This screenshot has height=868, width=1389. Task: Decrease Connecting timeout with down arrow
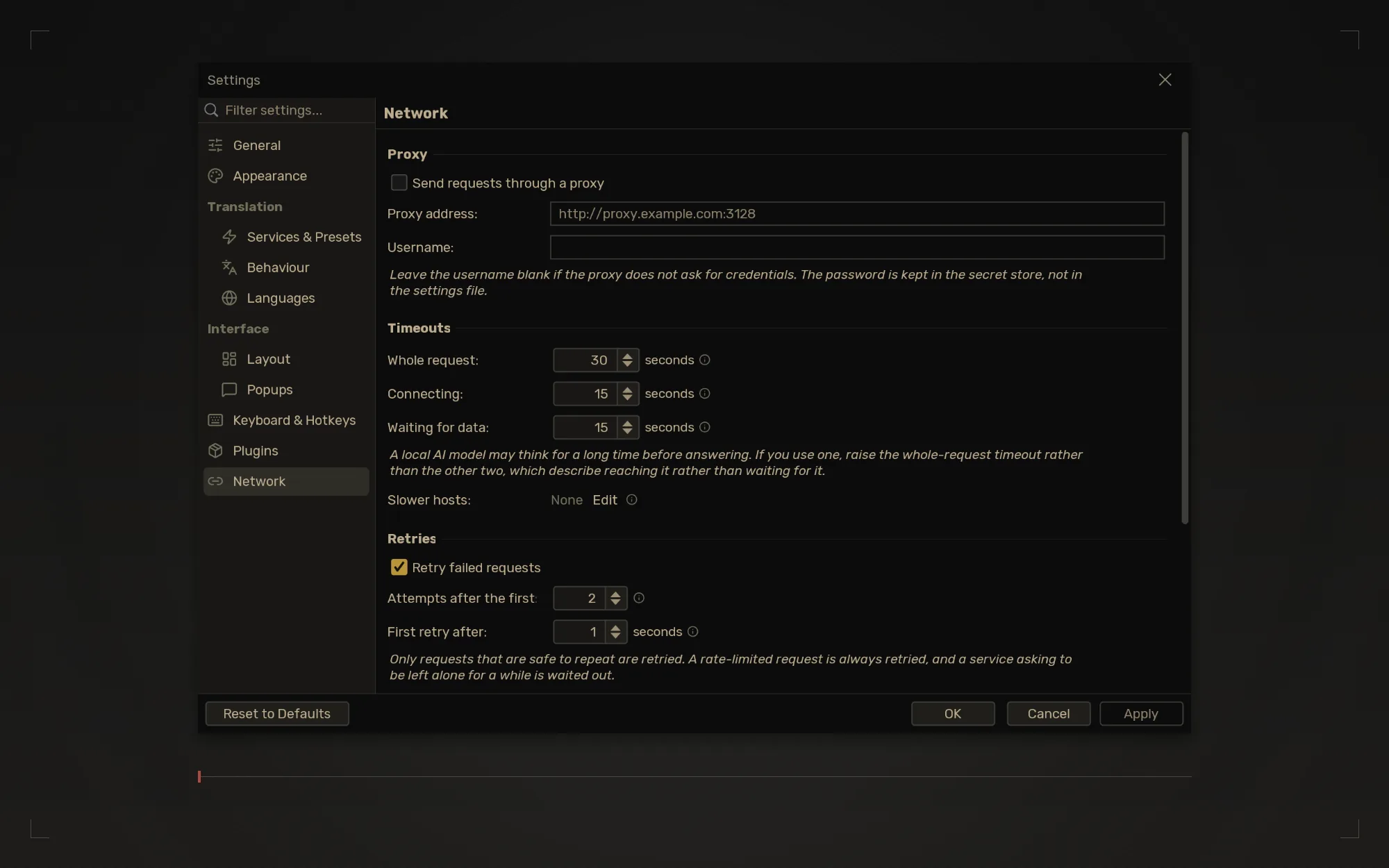point(627,399)
